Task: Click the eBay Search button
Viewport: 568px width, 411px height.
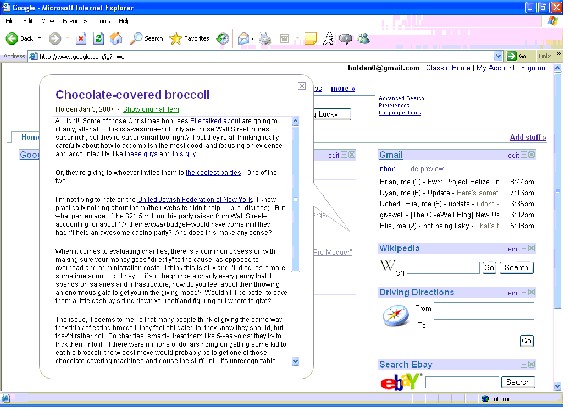Action: (x=518, y=382)
